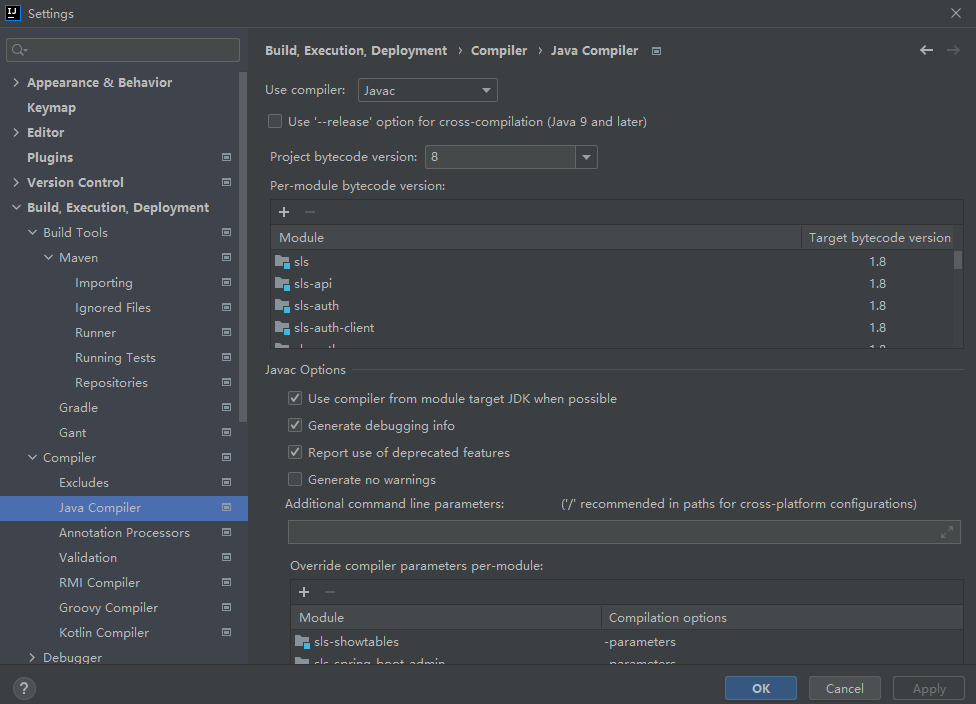This screenshot has height=704, width=976.
Task: Select the sls-auth-client module row
Action: pos(612,328)
